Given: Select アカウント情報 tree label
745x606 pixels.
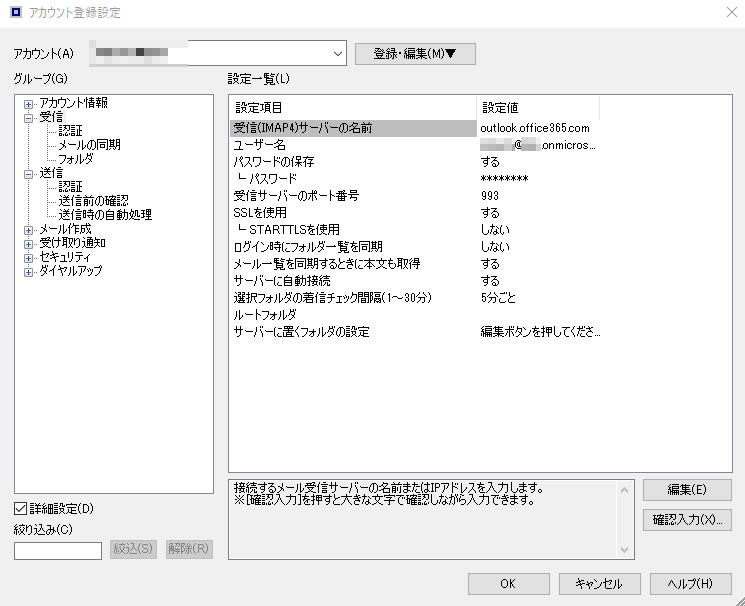Looking at the screenshot, I should [x=73, y=103].
